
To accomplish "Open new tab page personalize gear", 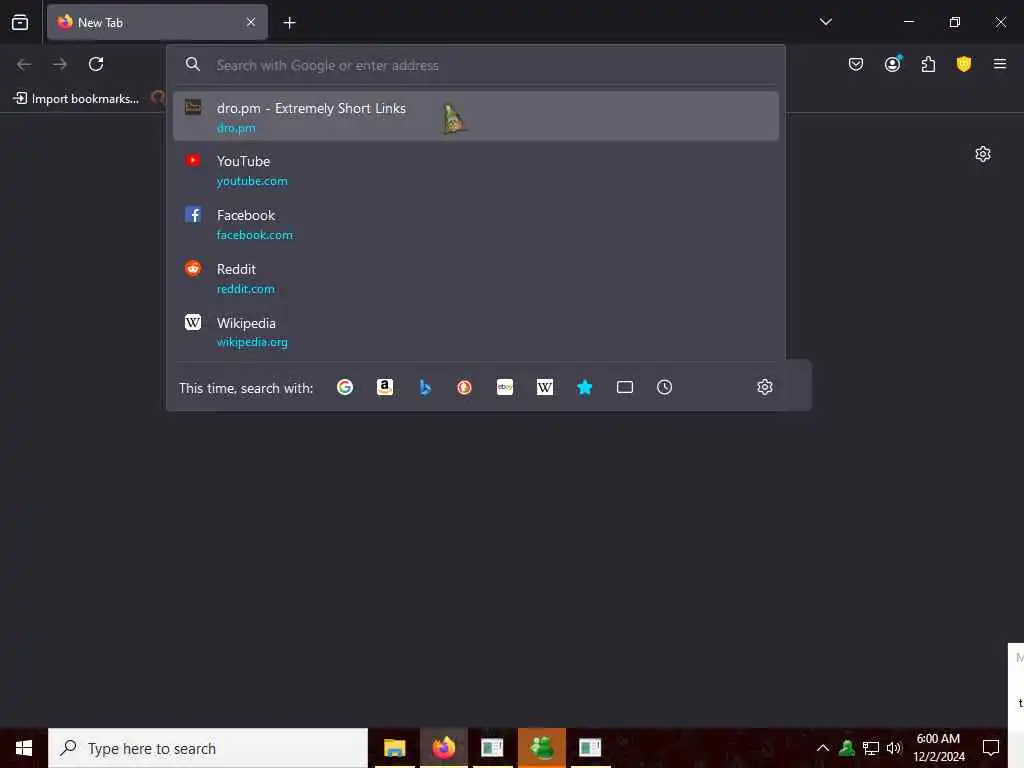I will coord(983,154).
